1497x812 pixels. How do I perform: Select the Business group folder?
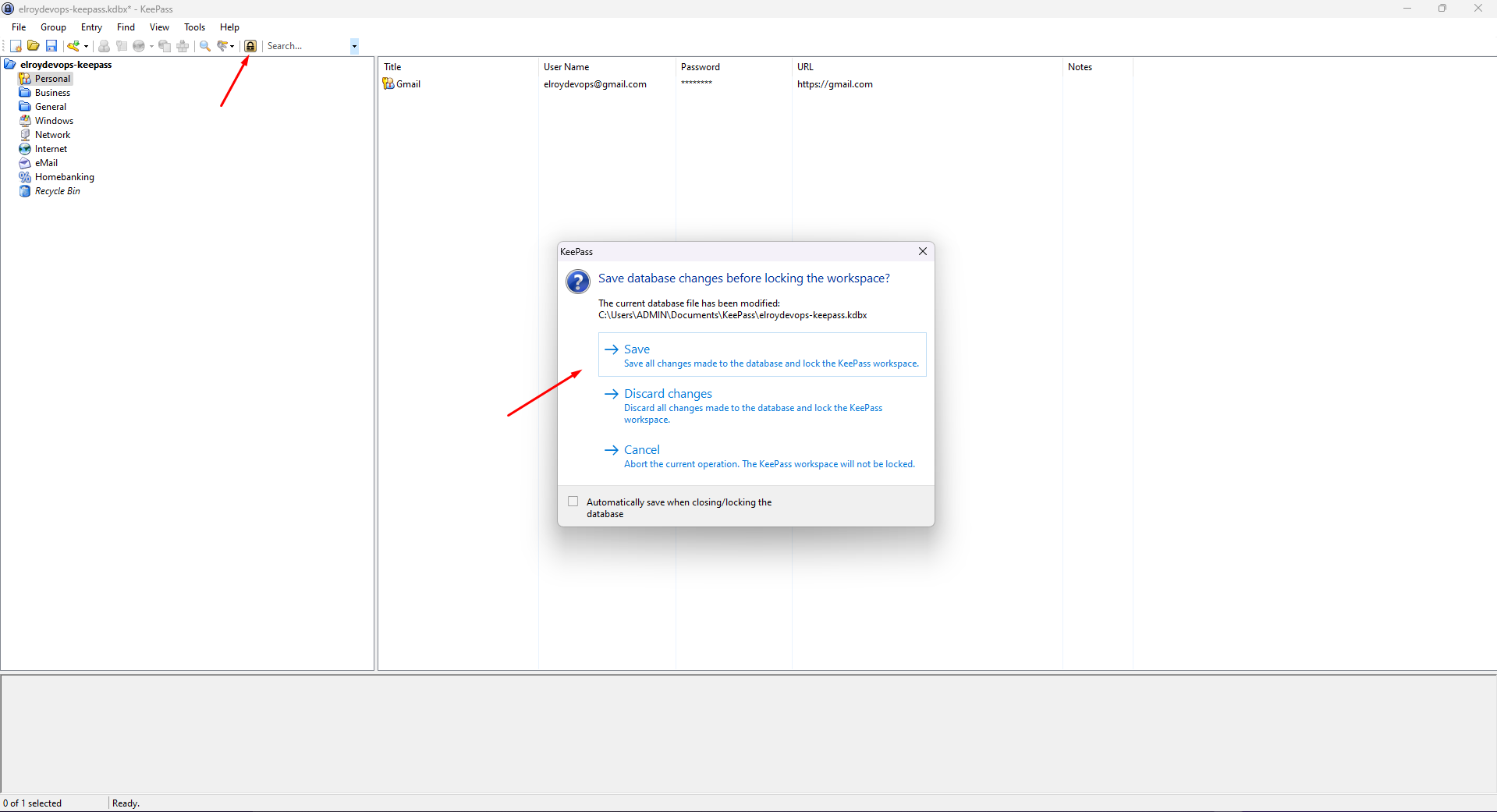point(52,93)
